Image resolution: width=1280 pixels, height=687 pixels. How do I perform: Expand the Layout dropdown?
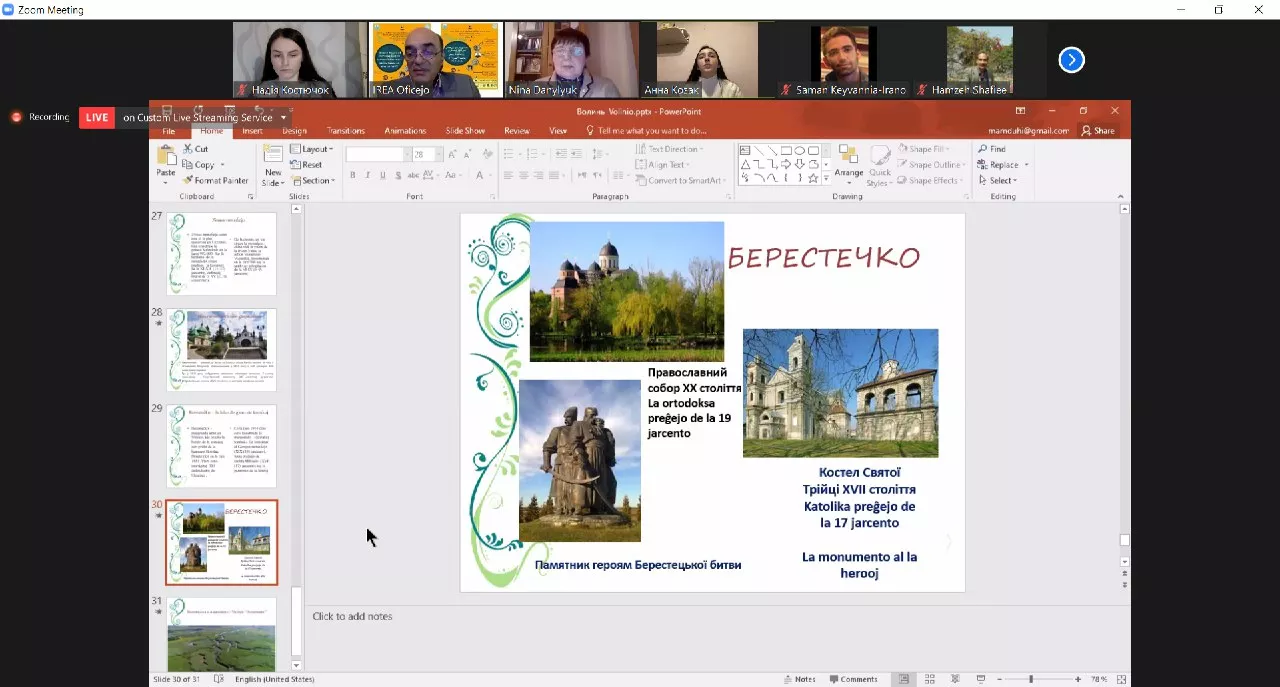tap(311, 149)
